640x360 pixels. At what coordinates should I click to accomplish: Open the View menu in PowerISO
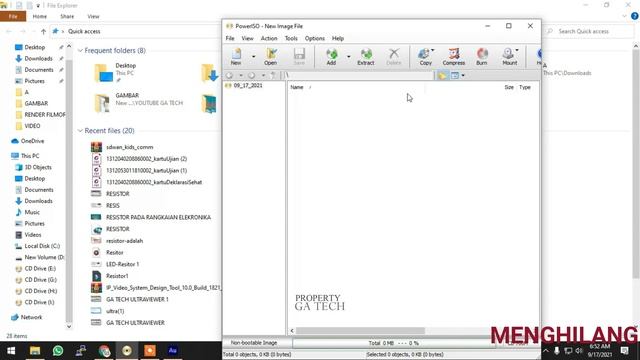(x=247, y=38)
